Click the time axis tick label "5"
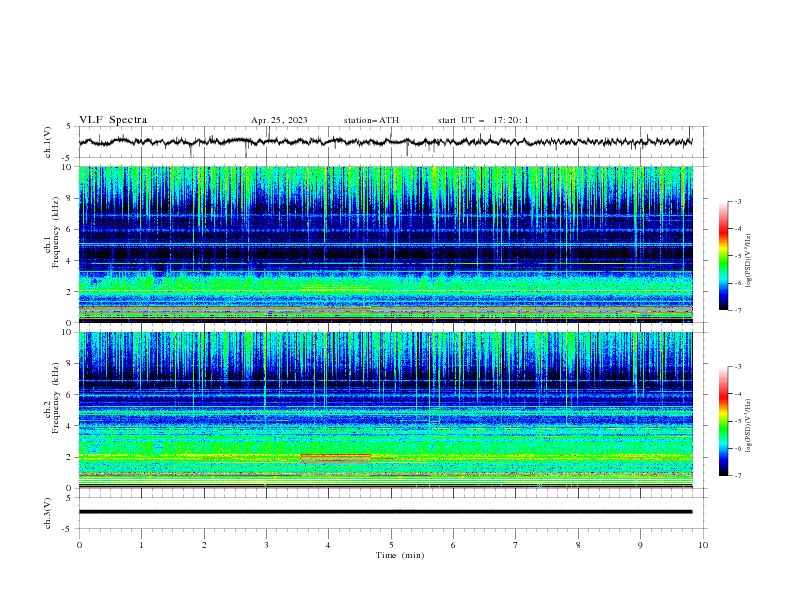The image size is (792, 612). coord(391,545)
